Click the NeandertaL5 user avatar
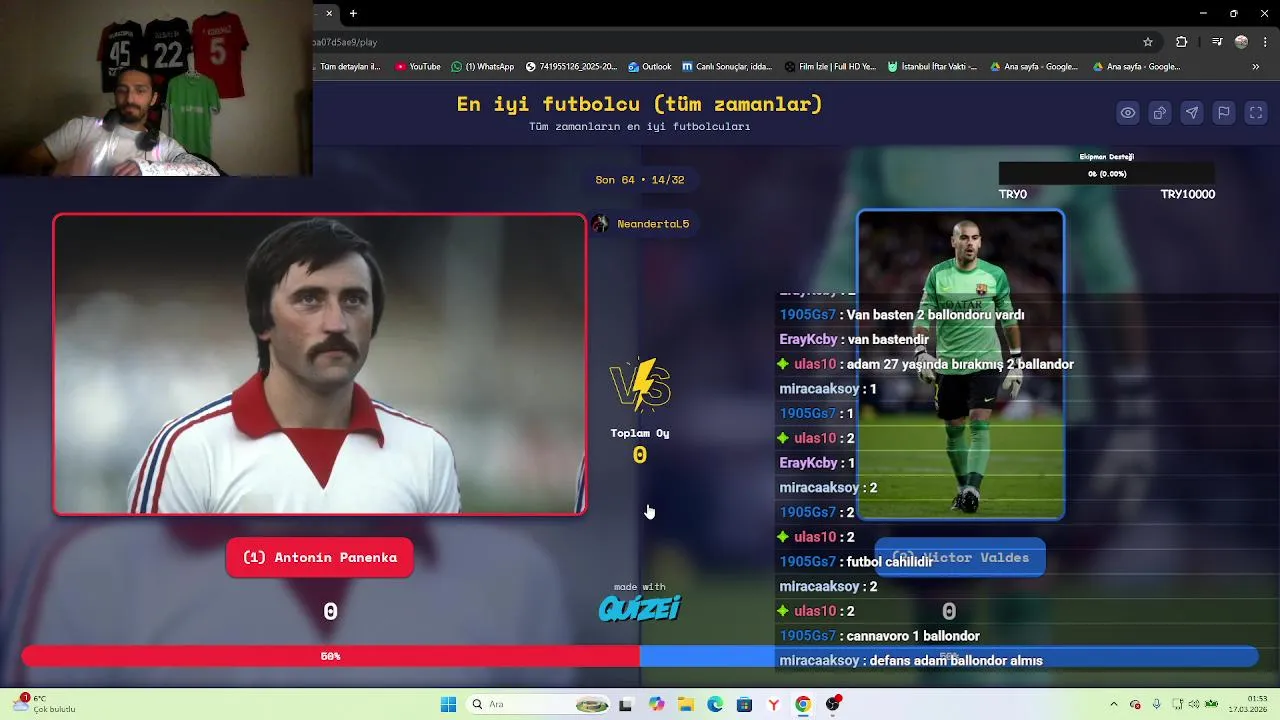 pyautogui.click(x=600, y=224)
